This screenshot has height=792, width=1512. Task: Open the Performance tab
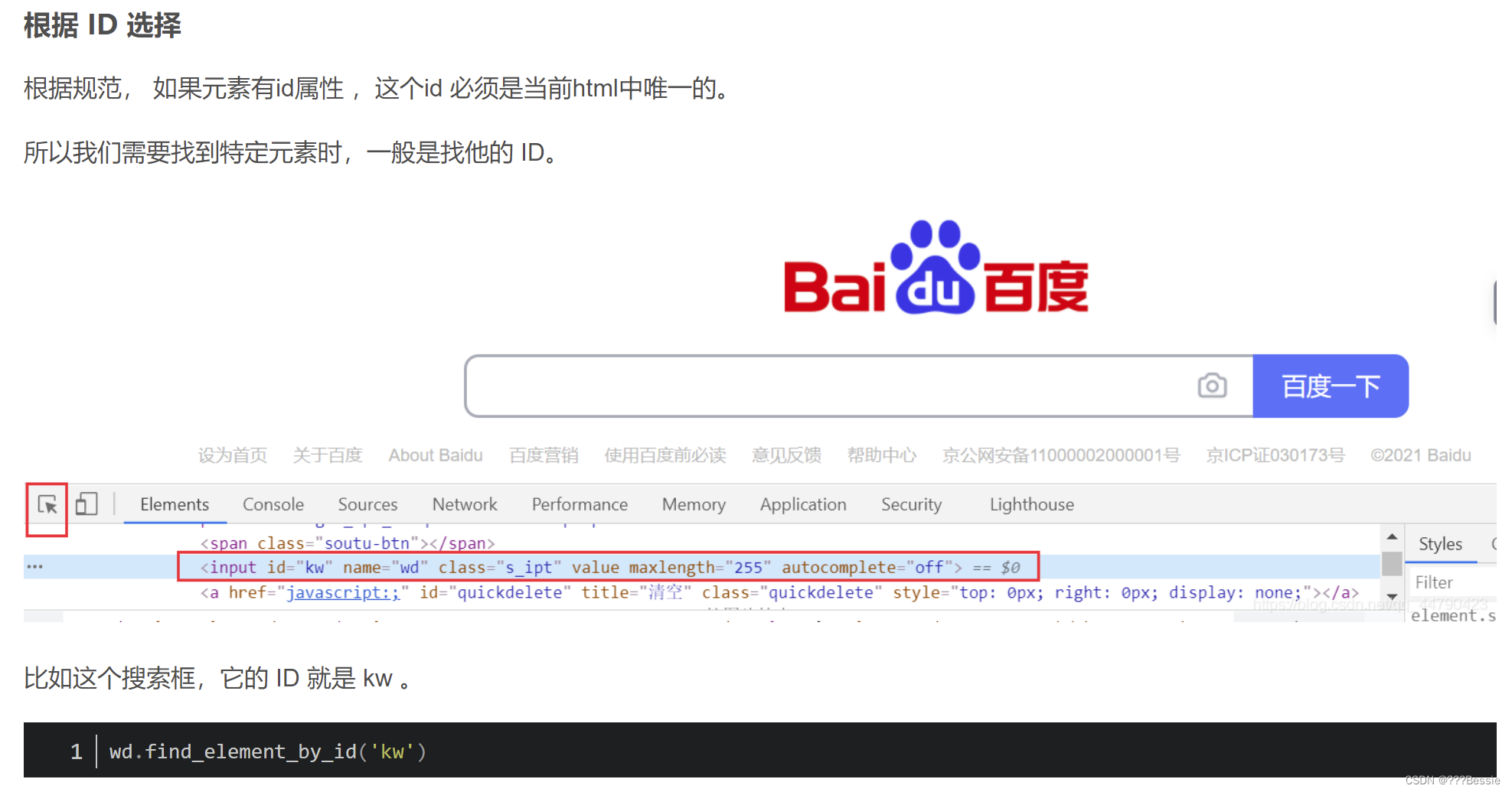[580, 504]
